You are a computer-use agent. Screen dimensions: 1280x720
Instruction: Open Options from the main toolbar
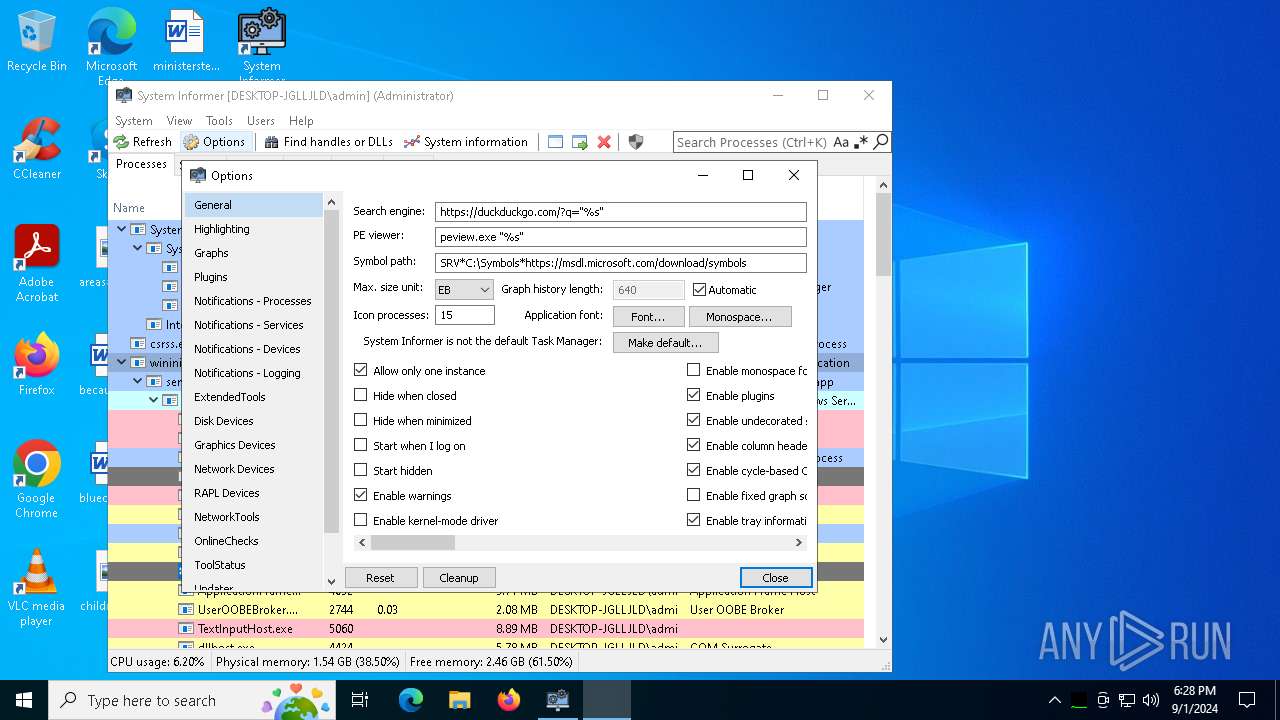pyautogui.click(x=215, y=142)
